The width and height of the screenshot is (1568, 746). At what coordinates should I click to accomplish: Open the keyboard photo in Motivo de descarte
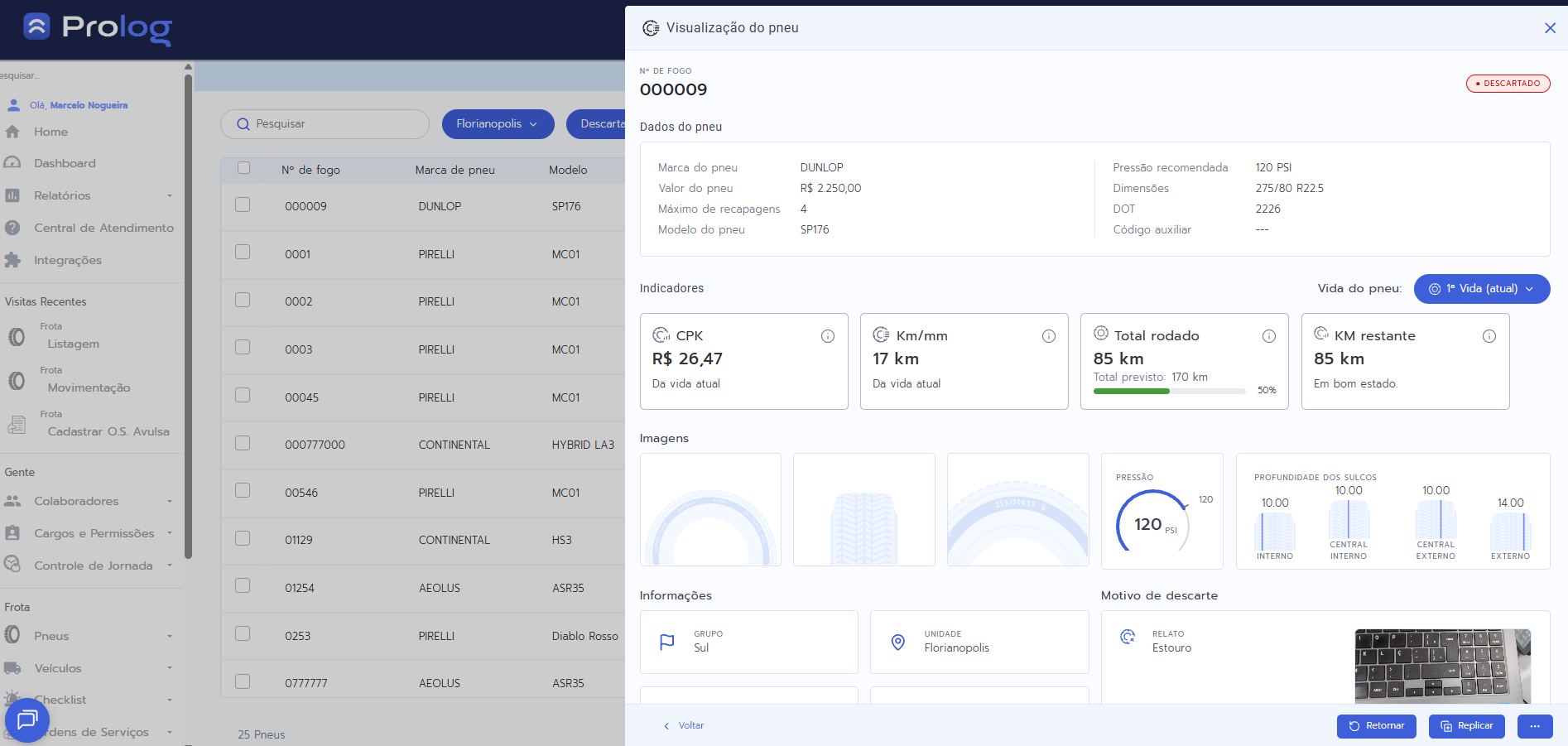[1441, 666]
